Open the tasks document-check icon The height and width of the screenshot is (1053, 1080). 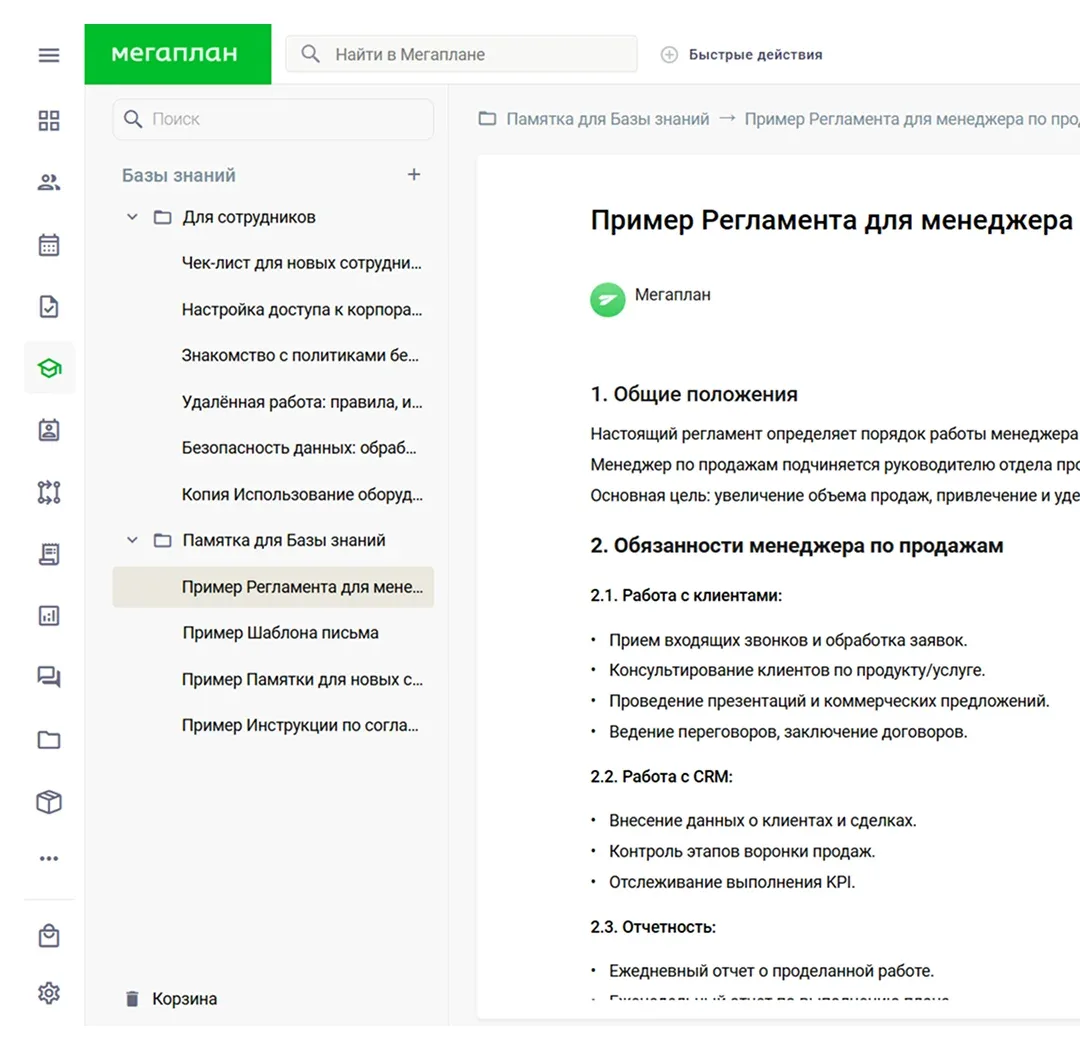[49, 306]
